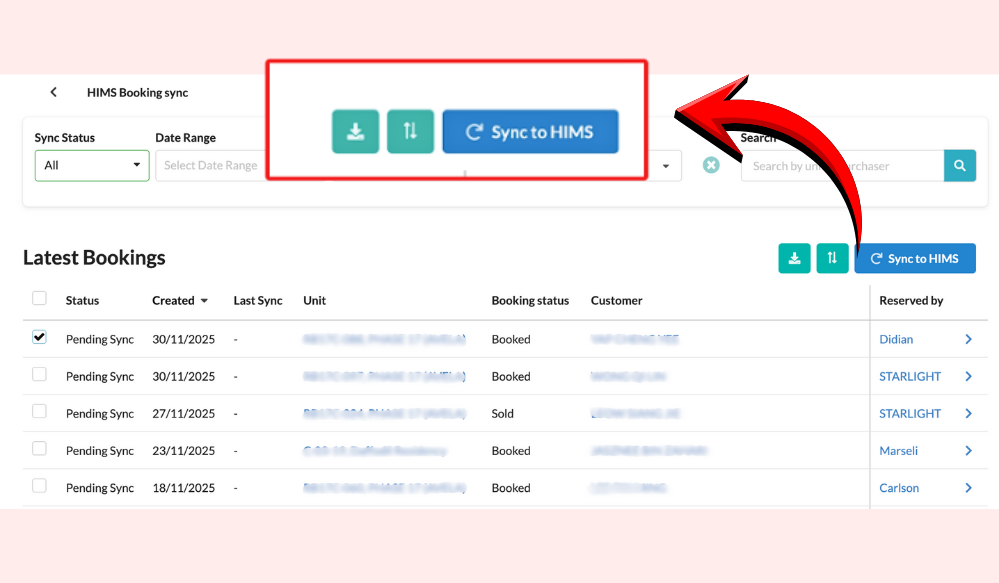The width and height of the screenshot is (999, 583).
Task: Check the booking row dated 23/11/2025
Action: tap(39, 450)
